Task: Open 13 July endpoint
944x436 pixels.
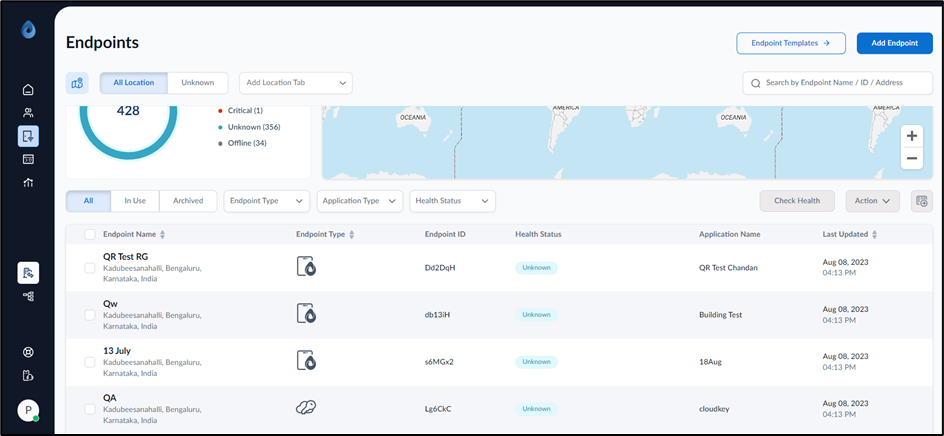Action: tap(117, 350)
